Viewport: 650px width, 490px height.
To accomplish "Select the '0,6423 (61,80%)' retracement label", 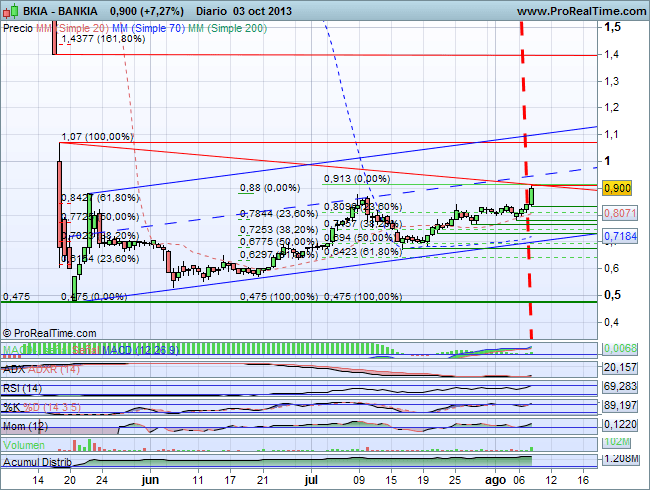I will coord(363,251).
